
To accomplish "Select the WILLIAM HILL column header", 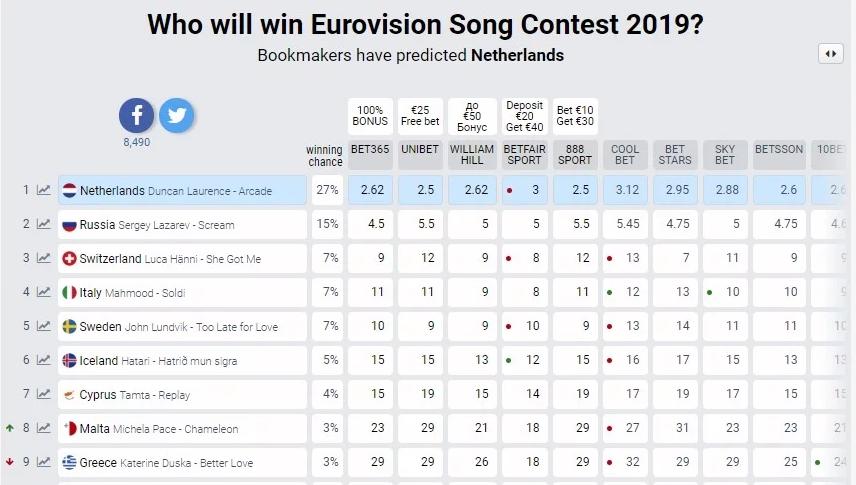I will pos(472,154).
